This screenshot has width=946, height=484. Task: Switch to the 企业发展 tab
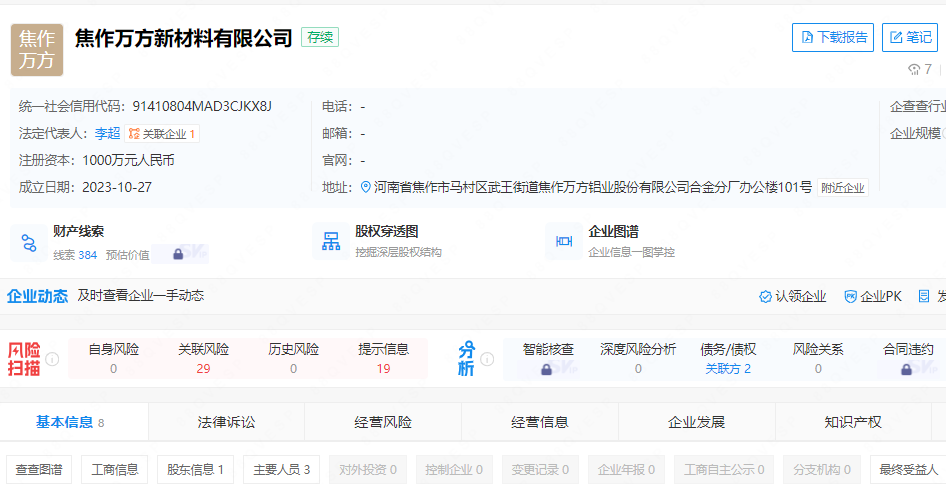pyautogui.click(x=697, y=422)
